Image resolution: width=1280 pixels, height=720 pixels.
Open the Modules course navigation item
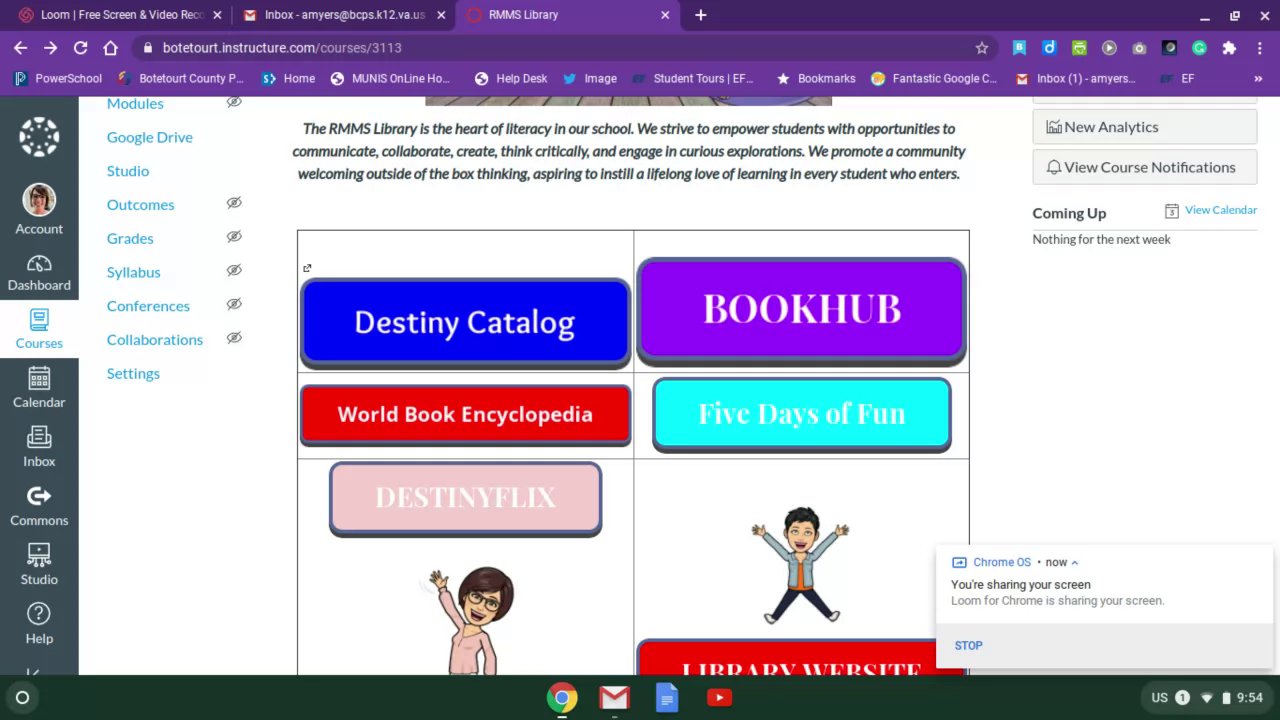point(135,103)
